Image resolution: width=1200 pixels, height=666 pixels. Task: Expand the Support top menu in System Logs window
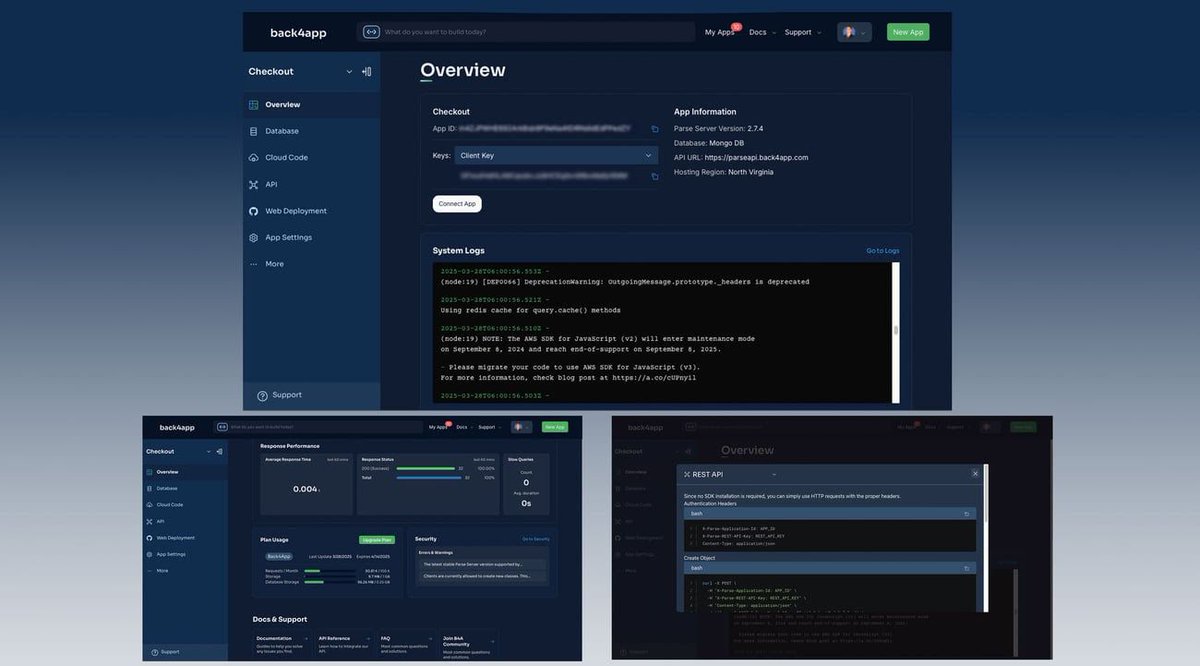(803, 32)
